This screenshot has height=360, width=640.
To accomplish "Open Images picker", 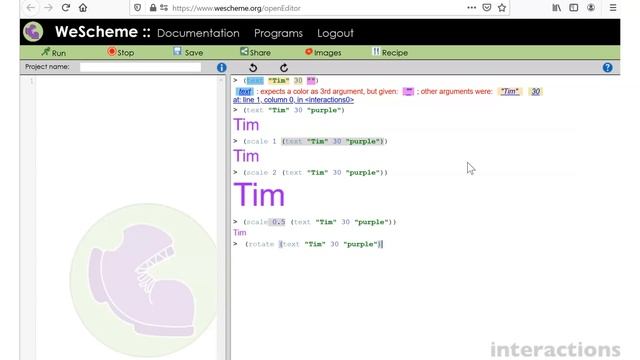I will tap(323, 52).
